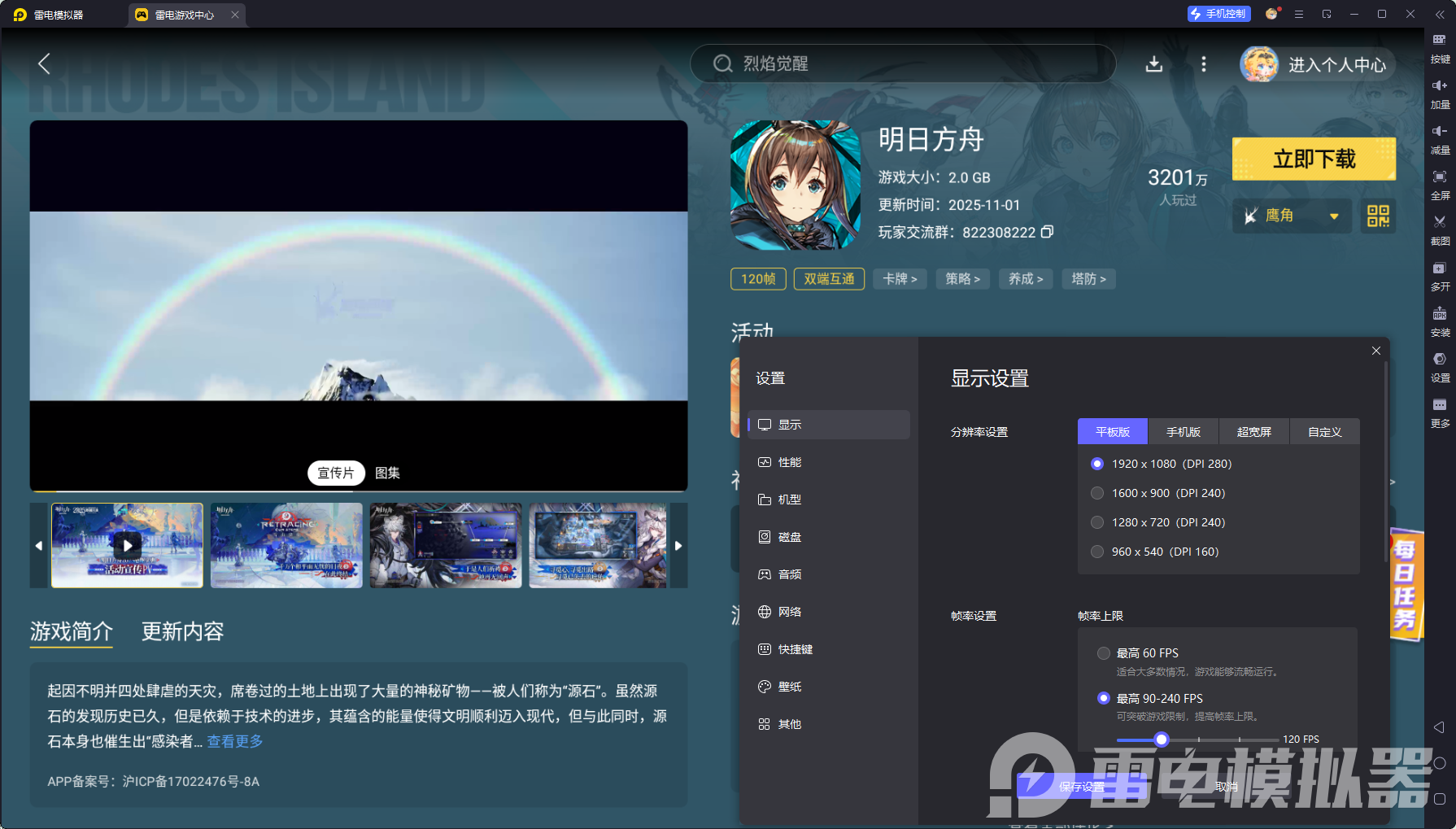This screenshot has height=829, width=1456.
Task: Click the Android back triangle button
Action: [1439, 727]
